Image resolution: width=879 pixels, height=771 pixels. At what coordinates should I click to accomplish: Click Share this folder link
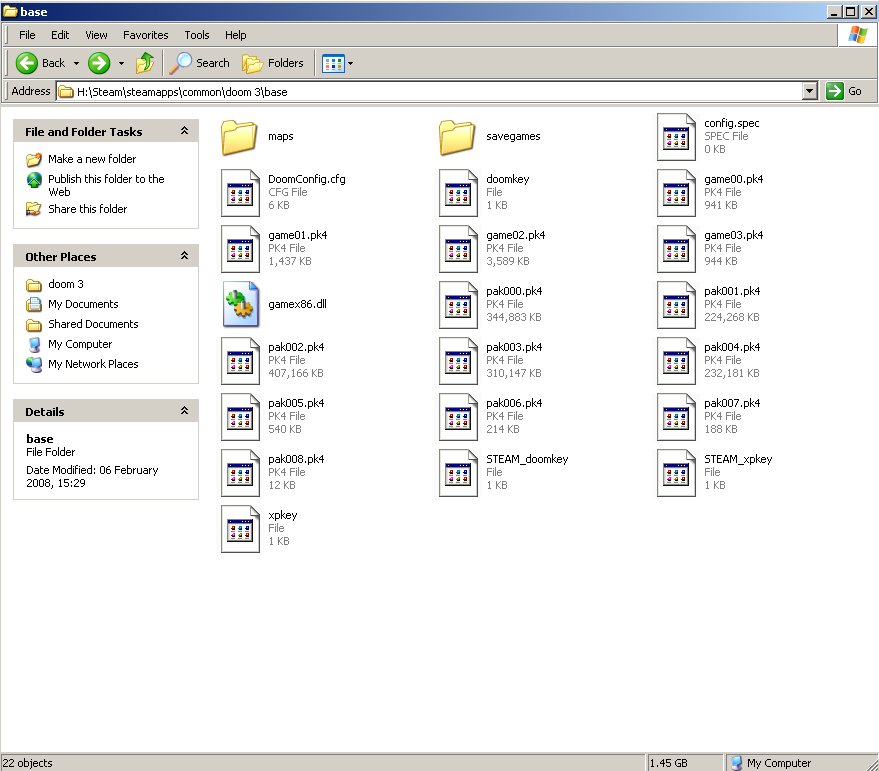pyautogui.click(x=87, y=209)
